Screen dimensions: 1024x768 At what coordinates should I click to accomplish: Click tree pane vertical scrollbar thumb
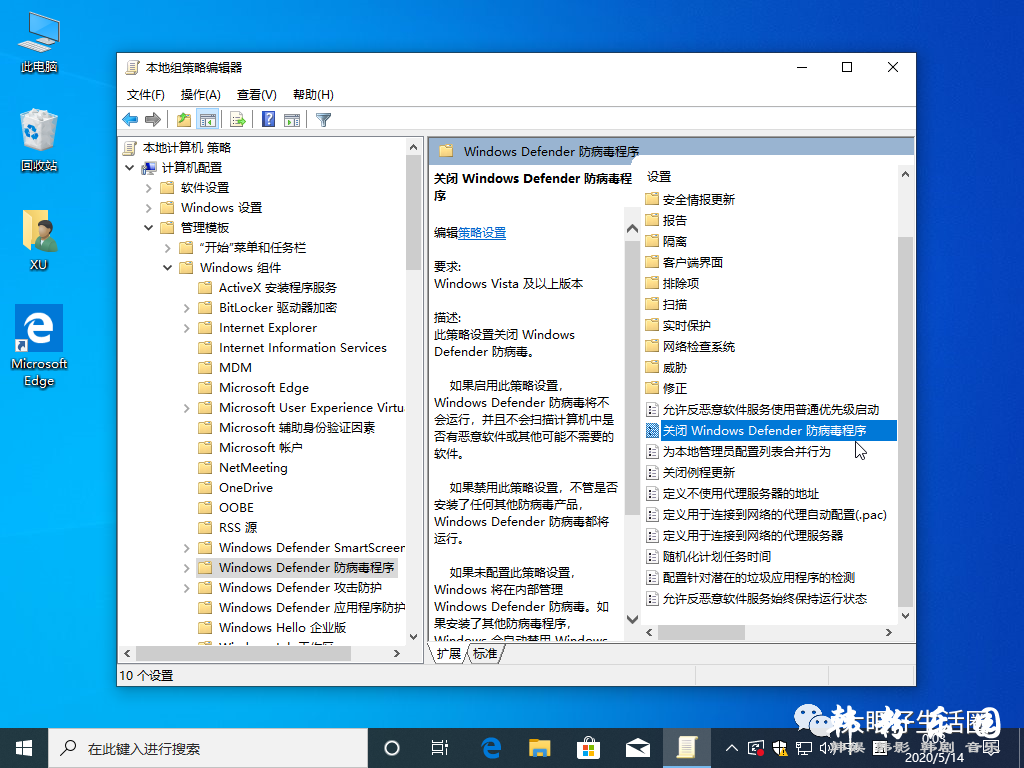pos(413,213)
